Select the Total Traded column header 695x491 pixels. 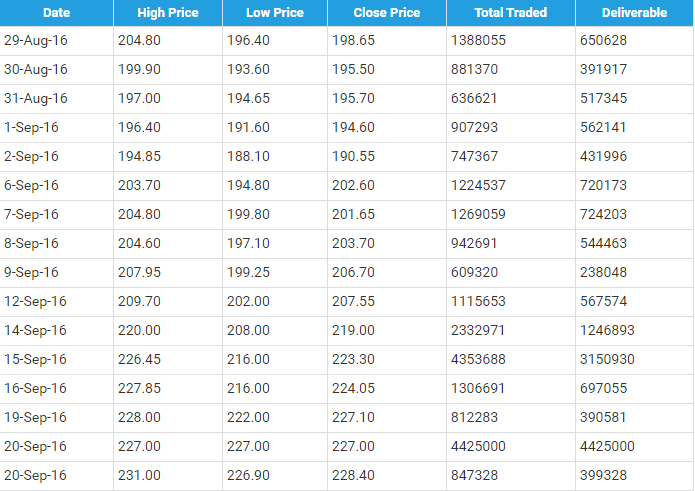click(510, 13)
